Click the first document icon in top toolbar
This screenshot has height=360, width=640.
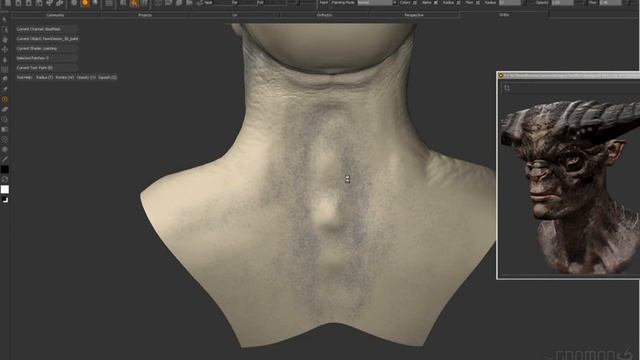click(x=8, y=3)
